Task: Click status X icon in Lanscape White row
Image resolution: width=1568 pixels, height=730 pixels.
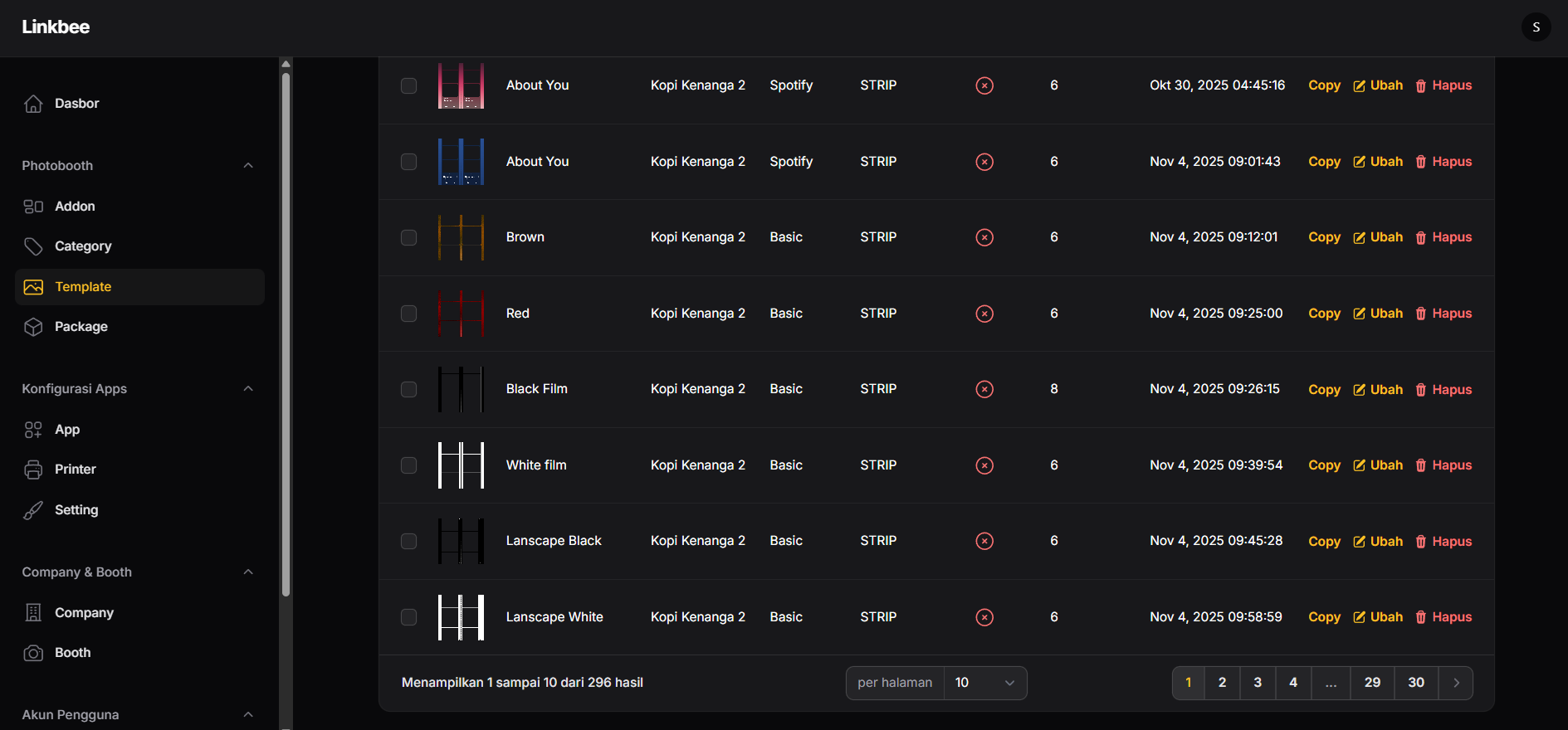Action: pyautogui.click(x=984, y=617)
